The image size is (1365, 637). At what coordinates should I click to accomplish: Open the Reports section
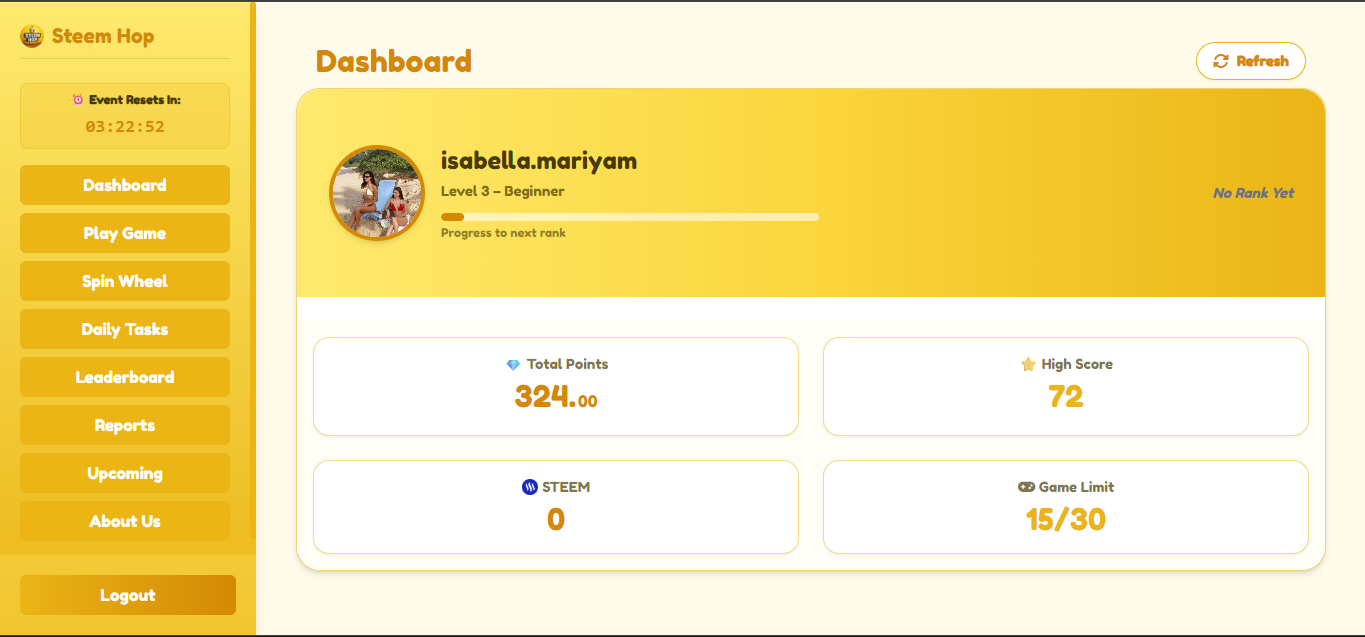click(125, 425)
